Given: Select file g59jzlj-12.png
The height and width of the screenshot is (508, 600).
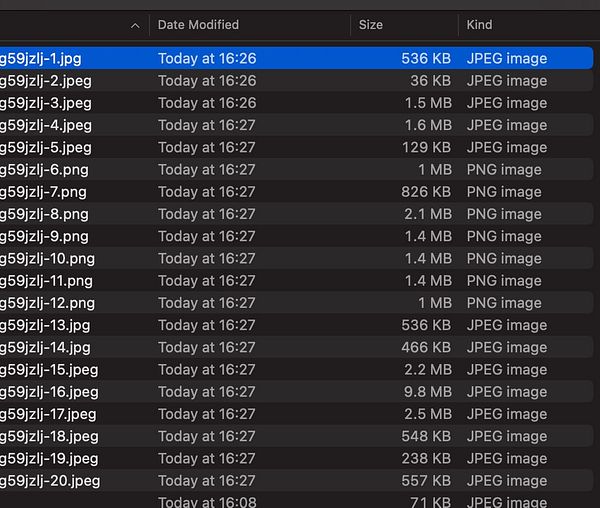Looking at the screenshot, I should point(297,303).
